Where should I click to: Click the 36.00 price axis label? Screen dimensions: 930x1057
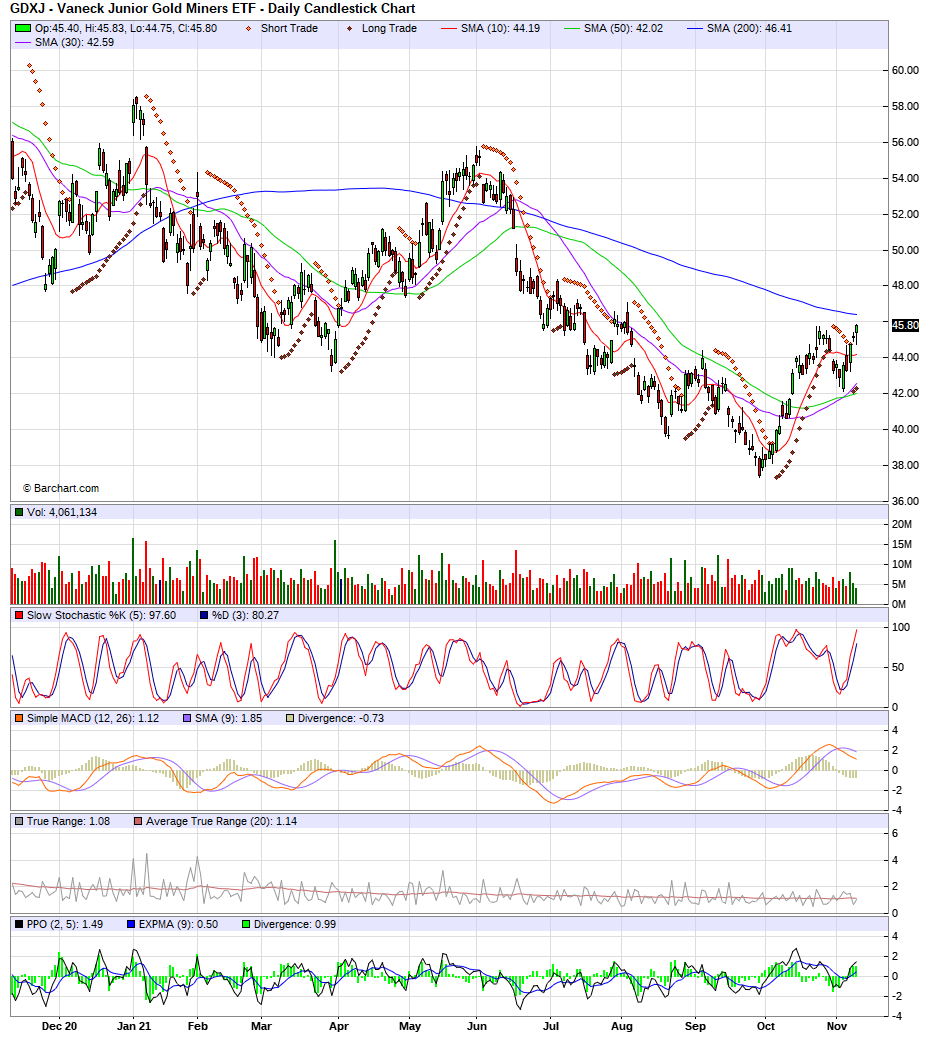(905, 501)
